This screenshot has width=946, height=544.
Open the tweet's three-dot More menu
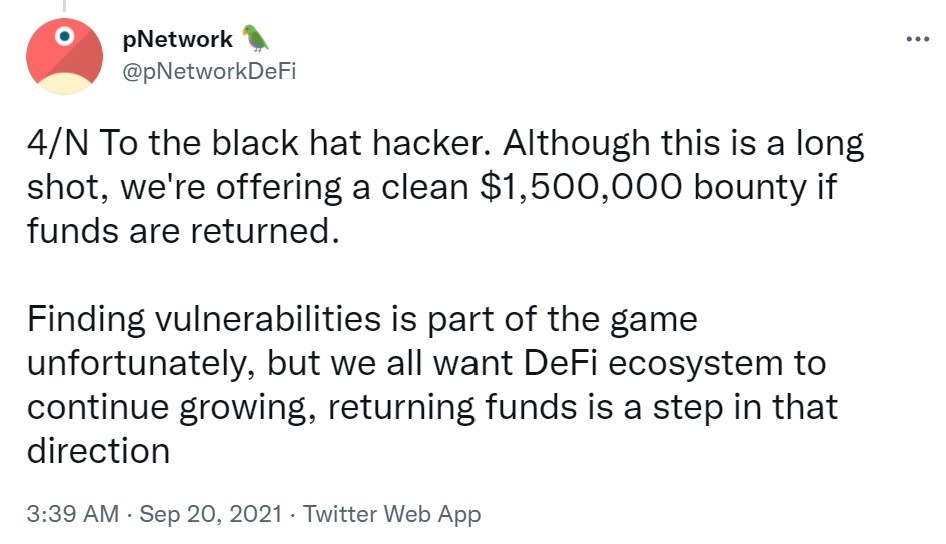pyautogui.click(x=917, y=39)
